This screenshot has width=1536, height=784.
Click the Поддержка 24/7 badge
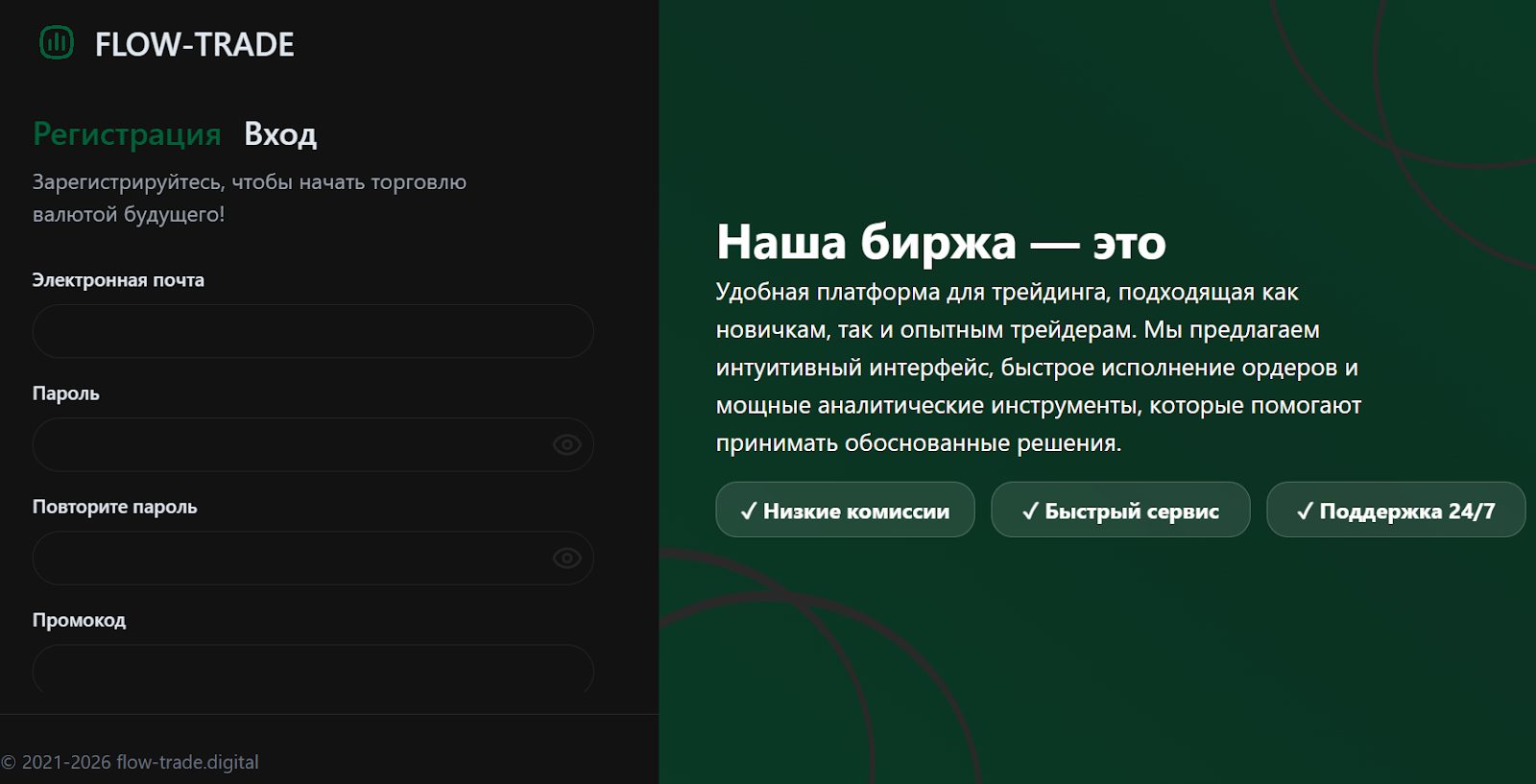[1396, 510]
